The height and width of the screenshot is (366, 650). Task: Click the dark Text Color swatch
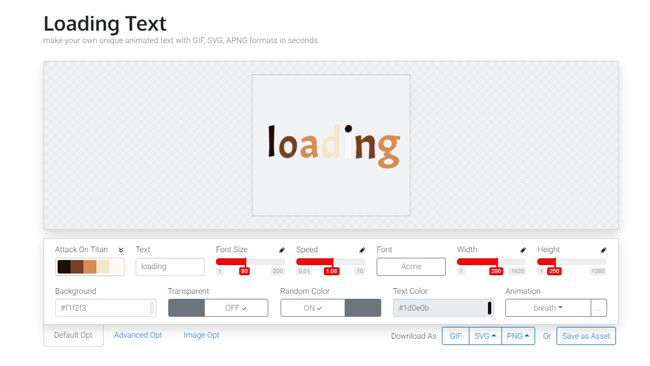tap(490, 308)
